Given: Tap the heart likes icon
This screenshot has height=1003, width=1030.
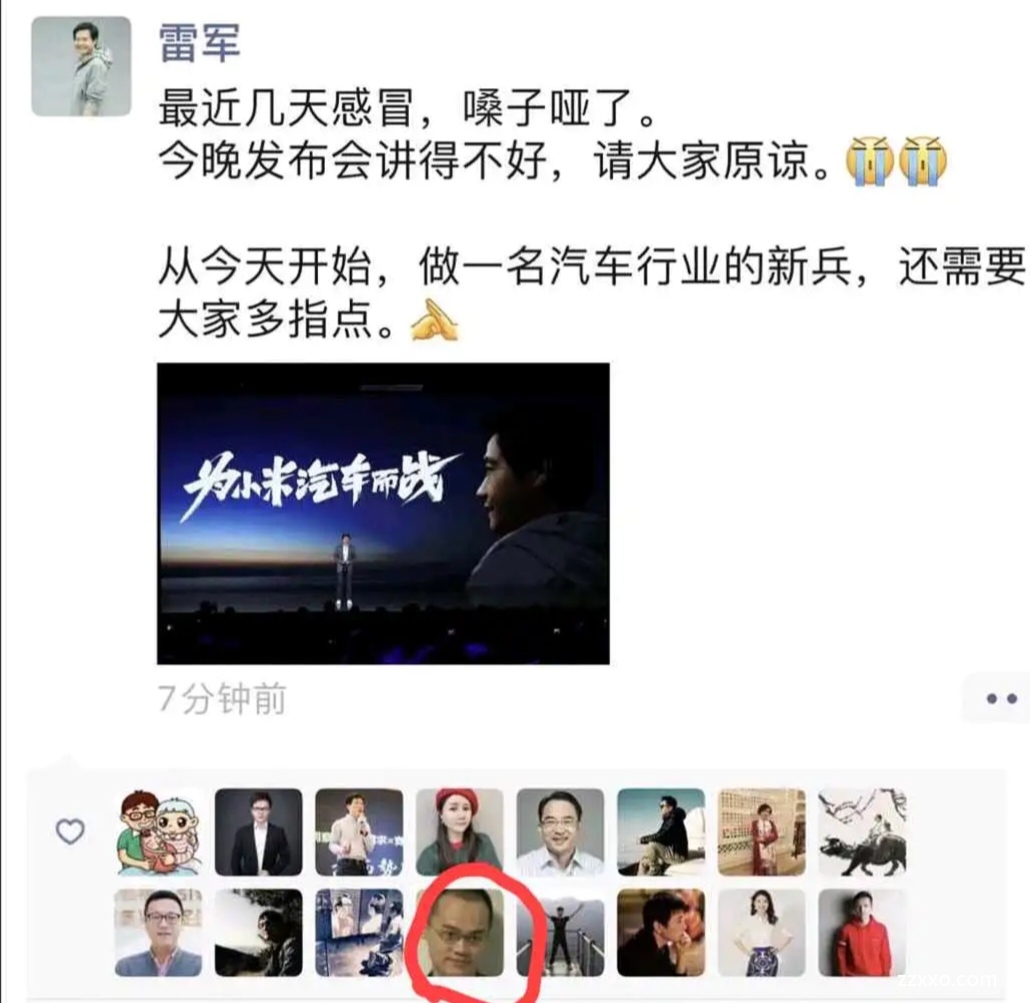Looking at the screenshot, I should click(70, 832).
